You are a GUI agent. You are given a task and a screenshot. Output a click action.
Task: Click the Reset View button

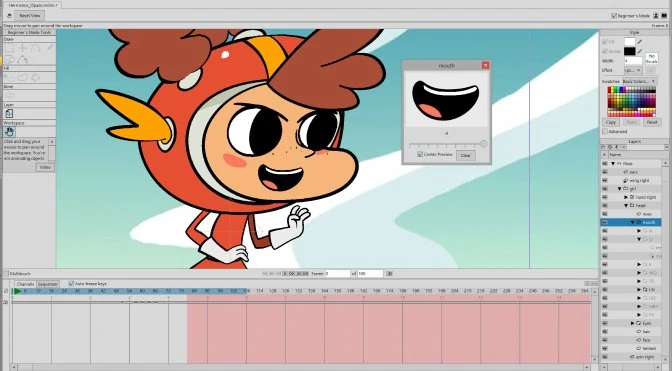pyautogui.click(x=30, y=16)
